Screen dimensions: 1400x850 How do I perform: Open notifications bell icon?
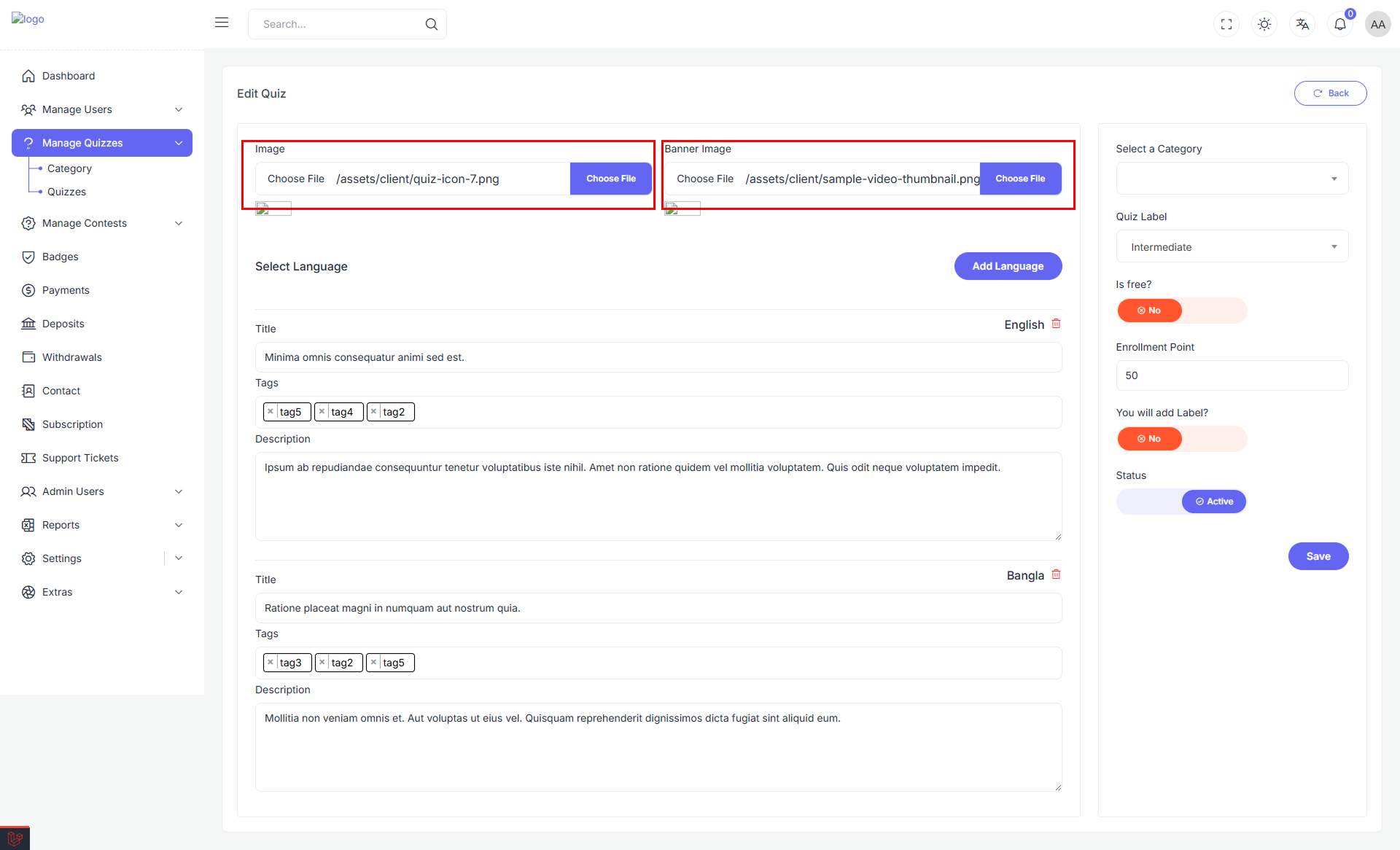(x=1340, y=24)
